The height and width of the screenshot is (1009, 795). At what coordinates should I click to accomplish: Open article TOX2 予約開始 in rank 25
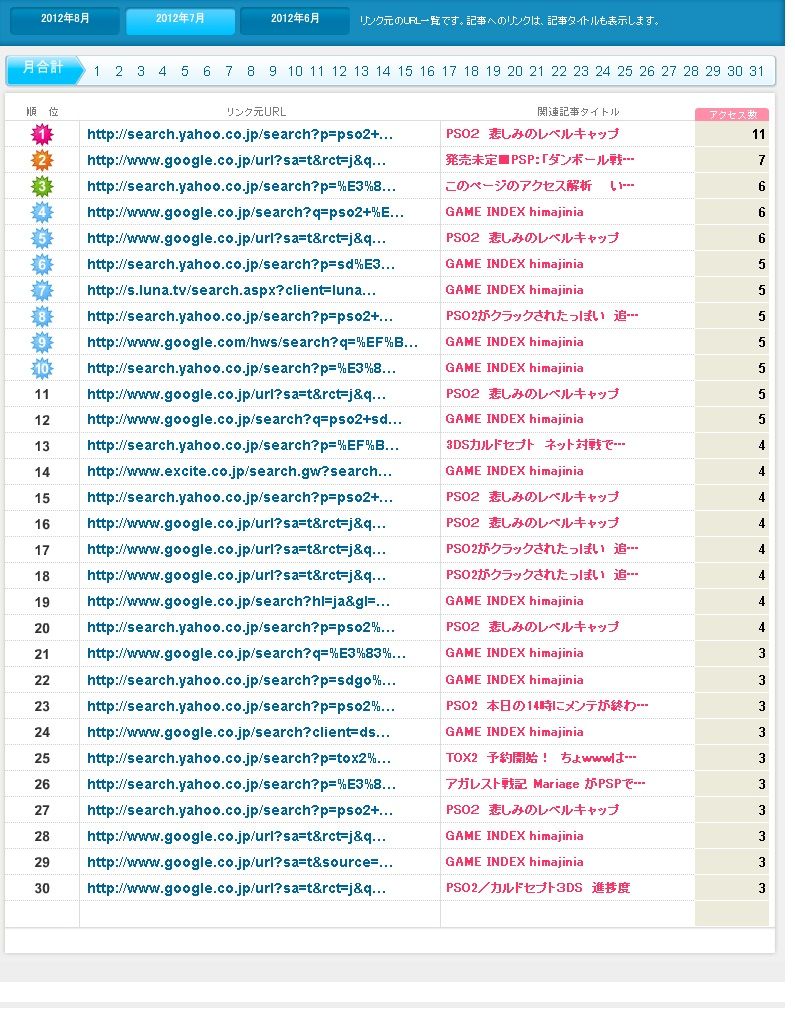coord(541,758)
